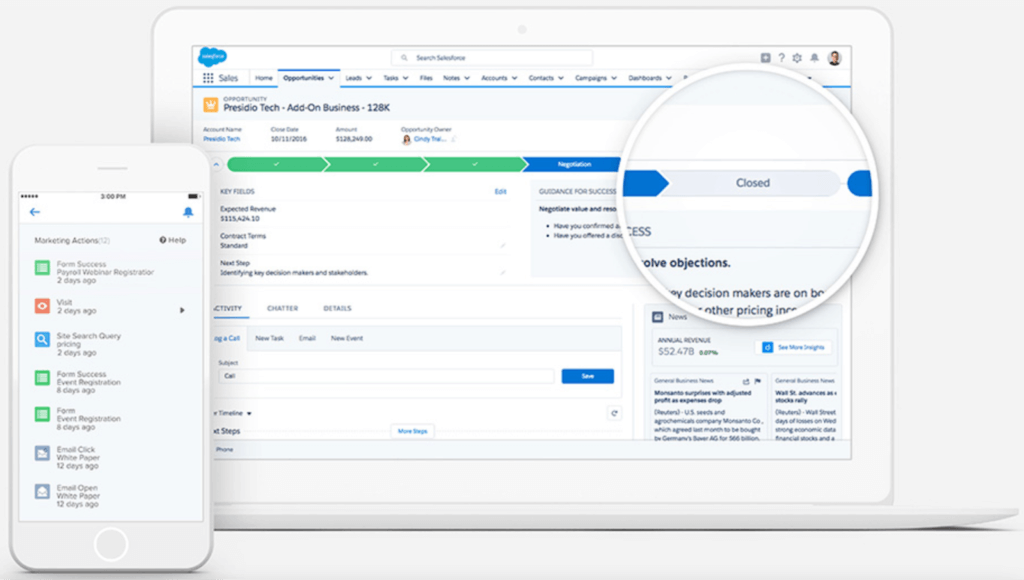Flag the Monsanto news article
This screenshot has height=580, width=1024.
coord(758,381)
